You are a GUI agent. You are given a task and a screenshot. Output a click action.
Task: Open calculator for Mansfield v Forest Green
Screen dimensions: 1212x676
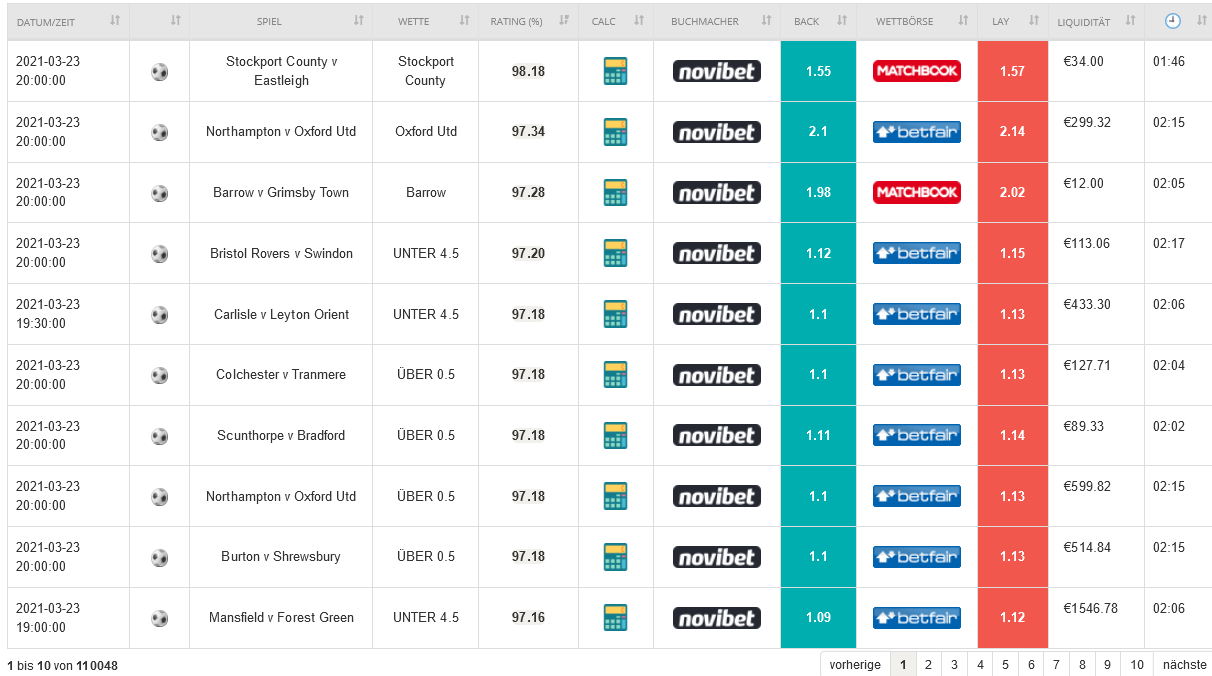pyautogui.click(x=616, y=617)
